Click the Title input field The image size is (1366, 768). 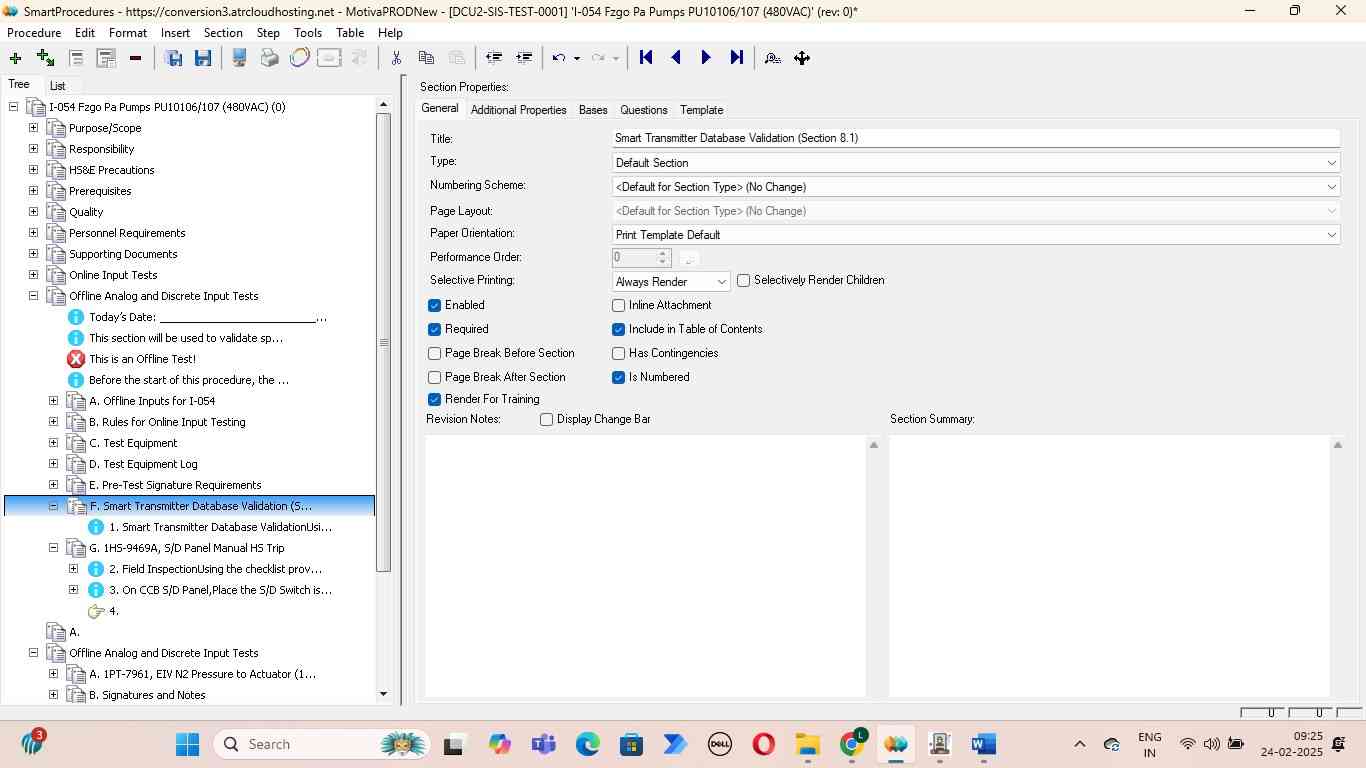coord(976,138)
